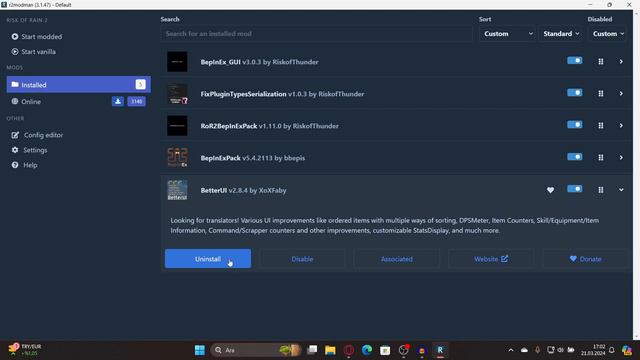Open the Windows Start menu
The width and height of the screenshot is (640, 360).
click(200, 350)
